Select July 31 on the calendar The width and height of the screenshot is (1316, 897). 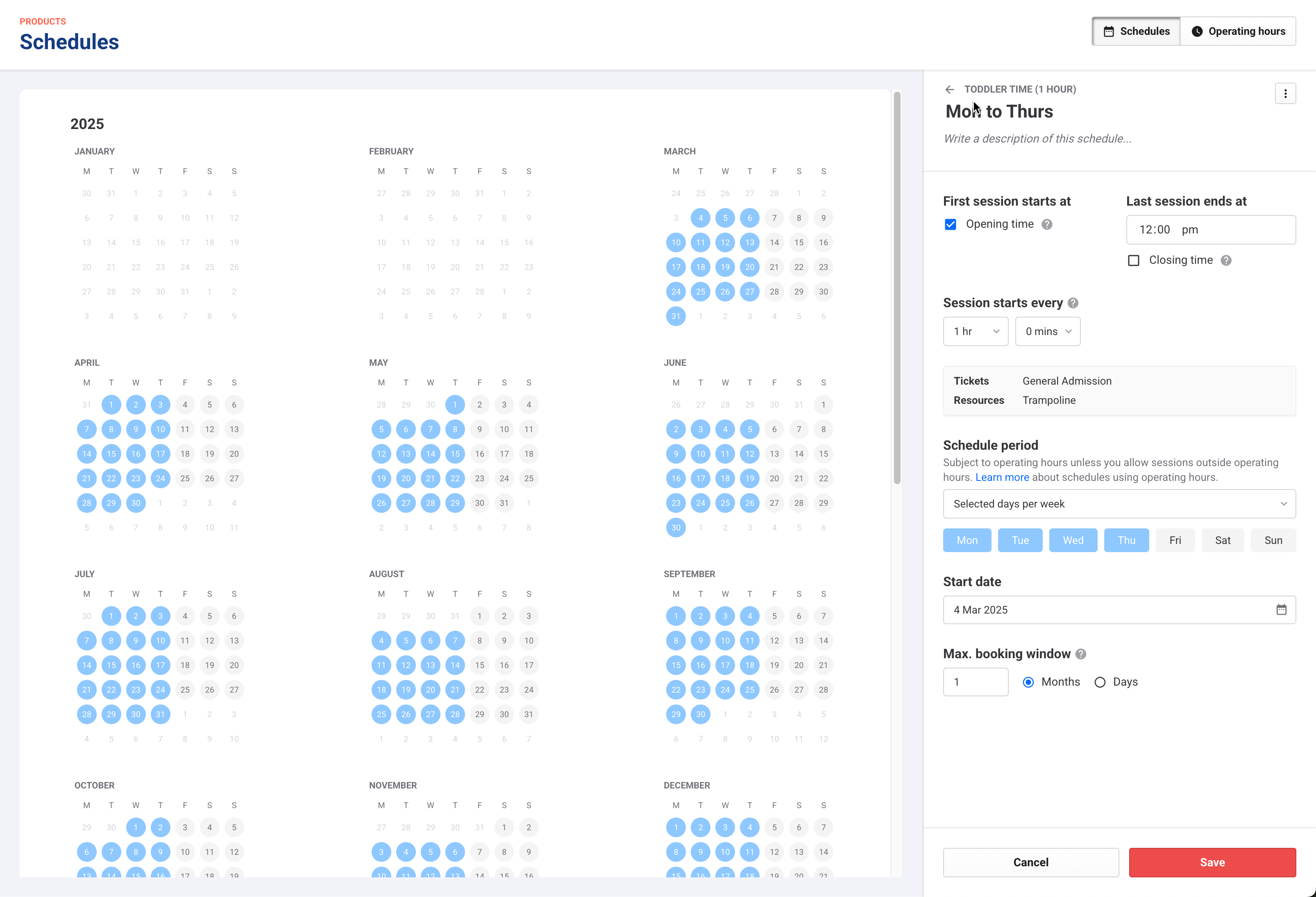[160, 715]
